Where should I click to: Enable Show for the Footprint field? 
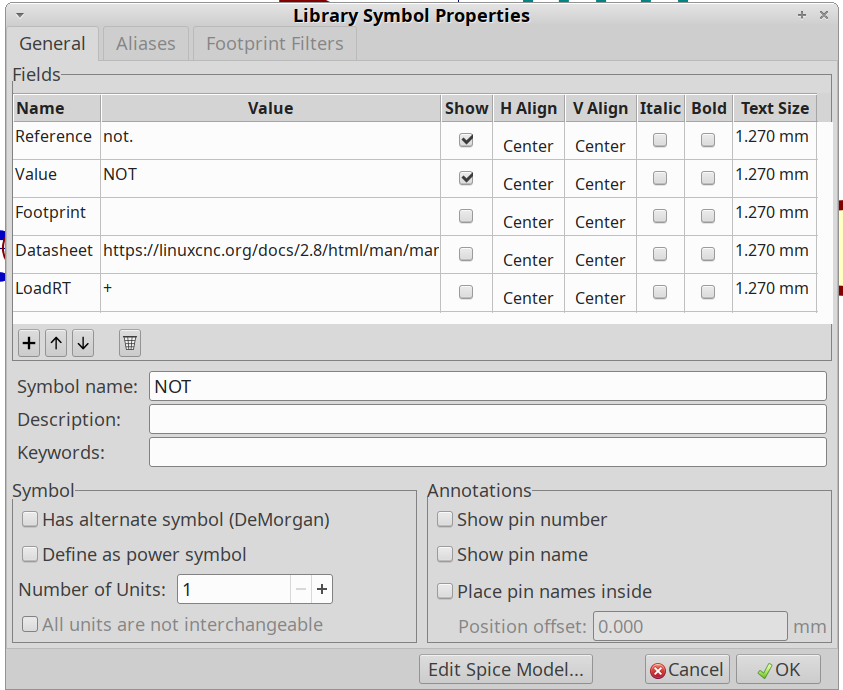pos(466,216)
